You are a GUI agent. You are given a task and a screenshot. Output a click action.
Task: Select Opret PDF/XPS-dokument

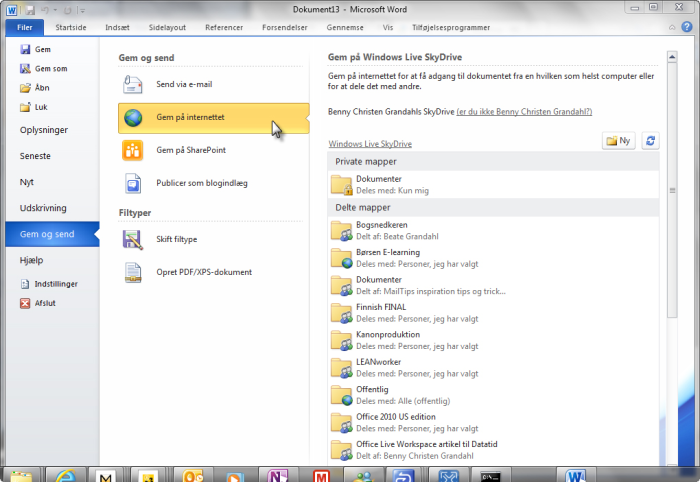point(213,272)
